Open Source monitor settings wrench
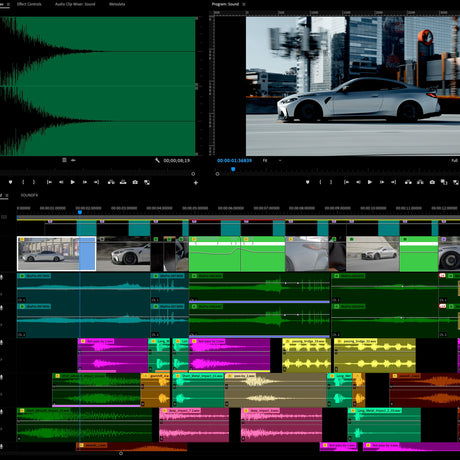Viewport: 460px width, 460px height. click(x=157, y=160)
